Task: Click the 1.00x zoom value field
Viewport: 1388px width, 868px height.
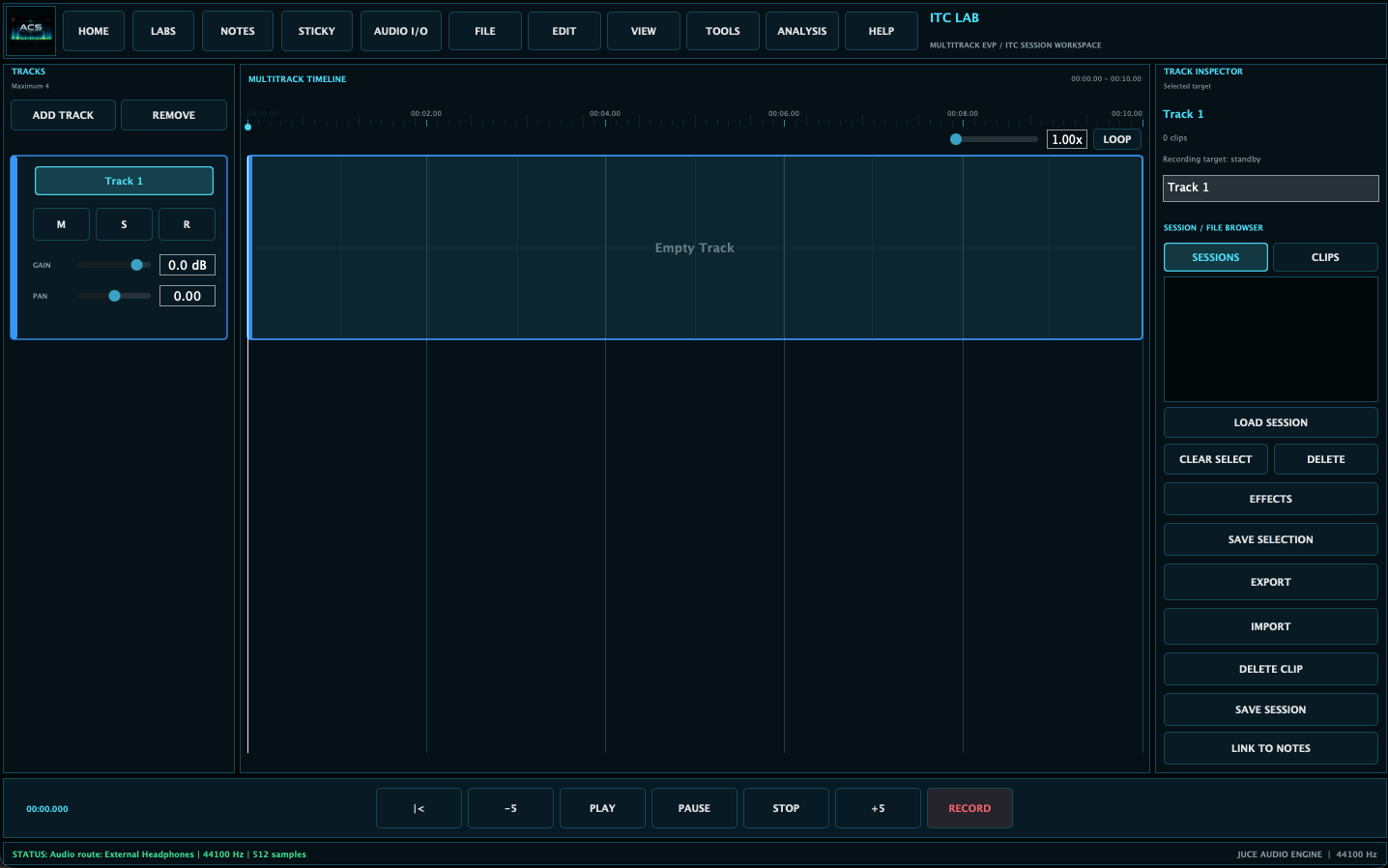Action: pos(1067,139)
